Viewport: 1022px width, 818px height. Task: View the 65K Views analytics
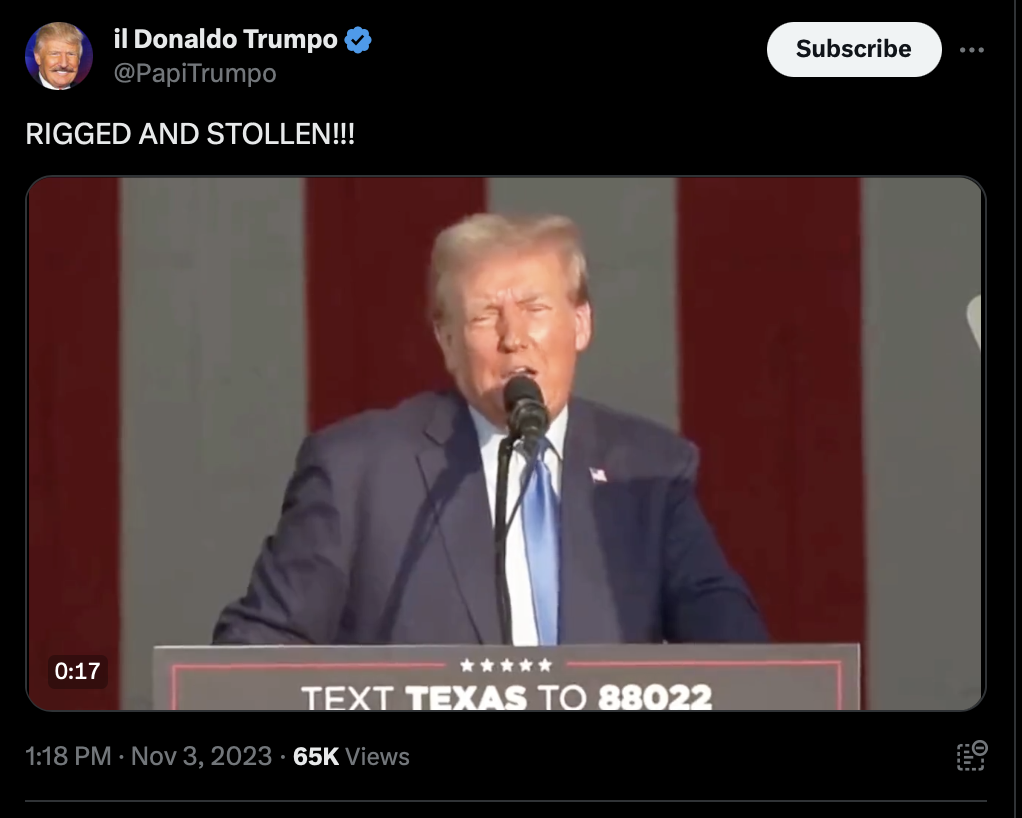pyautogui.click(x=351, y=756)
